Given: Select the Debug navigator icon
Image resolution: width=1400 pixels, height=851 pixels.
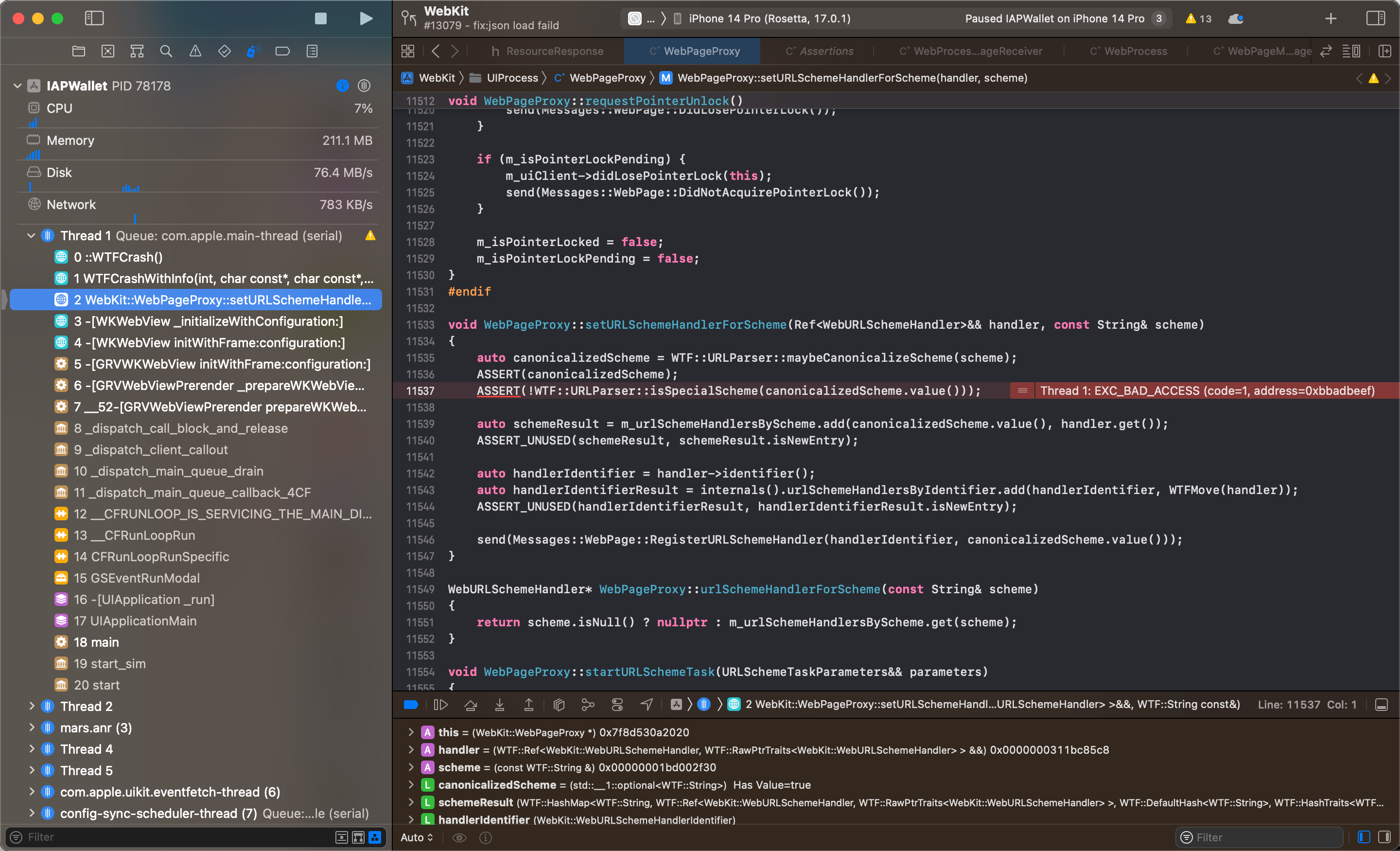Looking at the screenshot, I should [x=253, y=51].
